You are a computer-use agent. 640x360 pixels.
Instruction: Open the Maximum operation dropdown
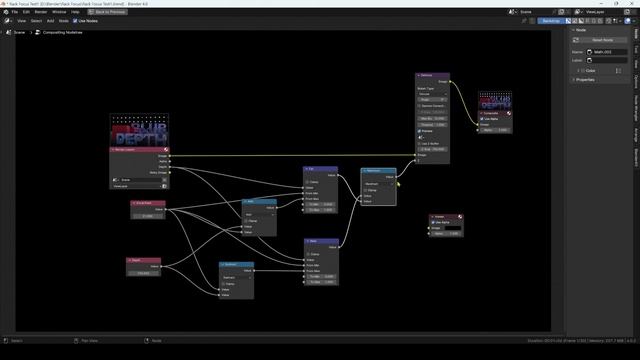click(x=379, y=184)
